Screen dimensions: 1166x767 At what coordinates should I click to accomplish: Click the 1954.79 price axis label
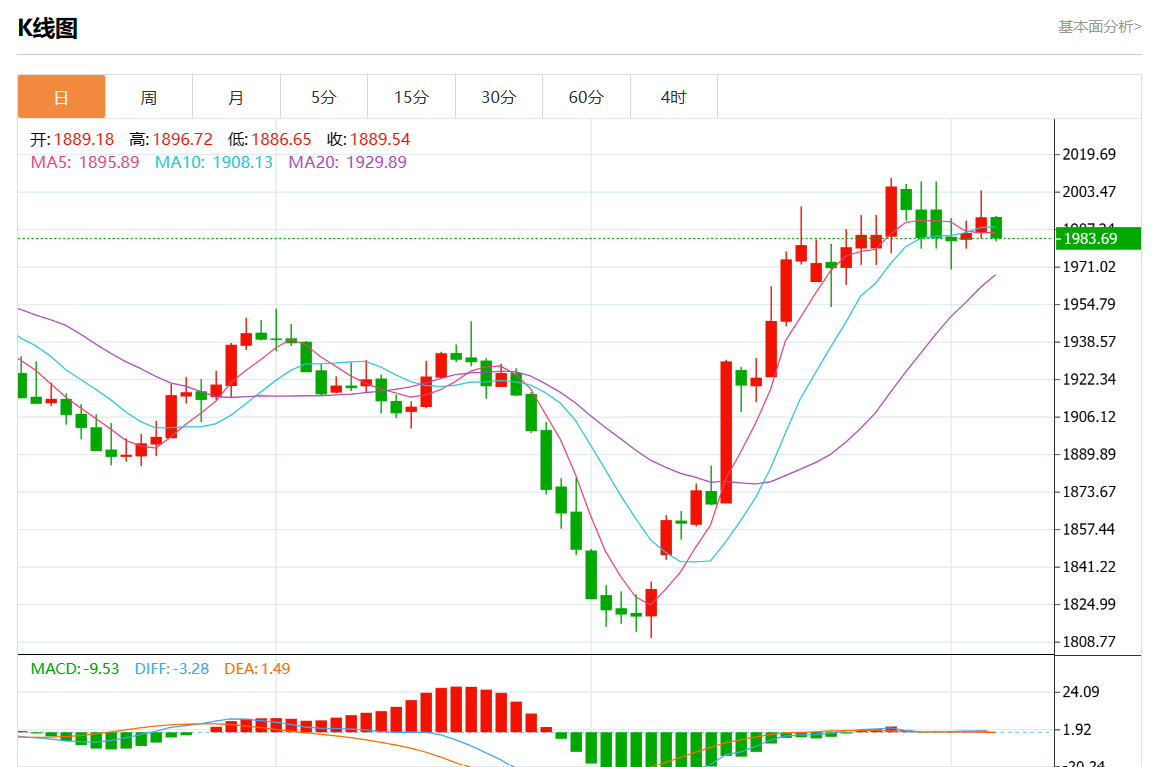tap(1089, 304)
